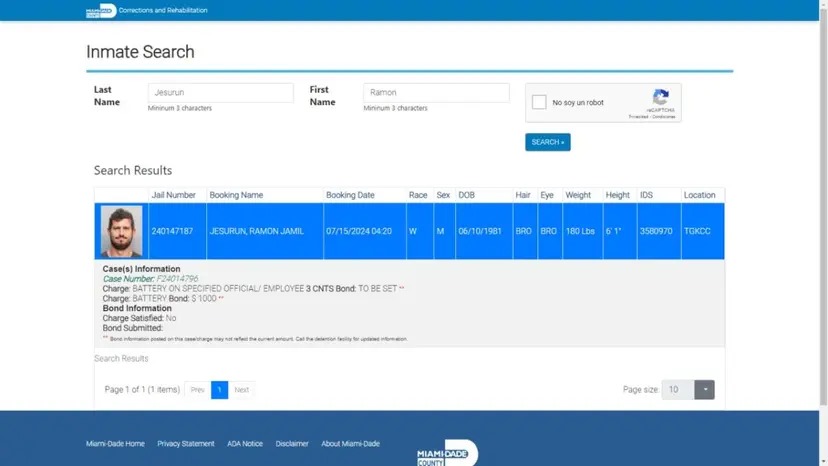The image size is (828, 466).
Task: Go to the Prev results page
Action: (197, 390)
